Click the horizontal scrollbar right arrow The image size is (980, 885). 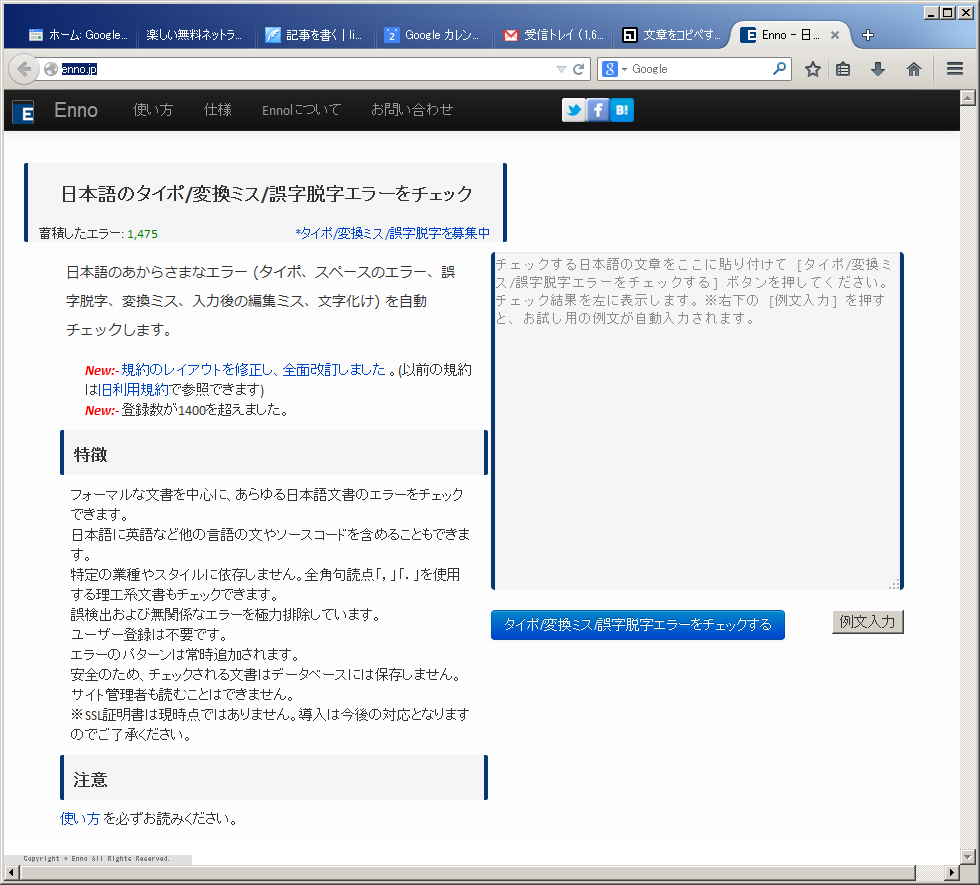pos(951,872)
